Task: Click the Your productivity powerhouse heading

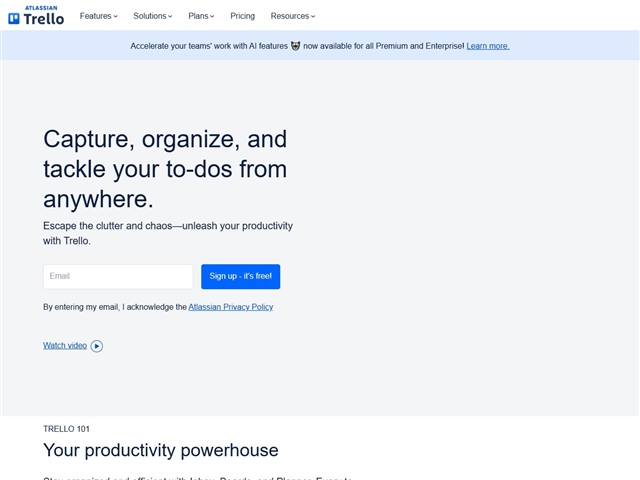Action: tap(161, 450)
